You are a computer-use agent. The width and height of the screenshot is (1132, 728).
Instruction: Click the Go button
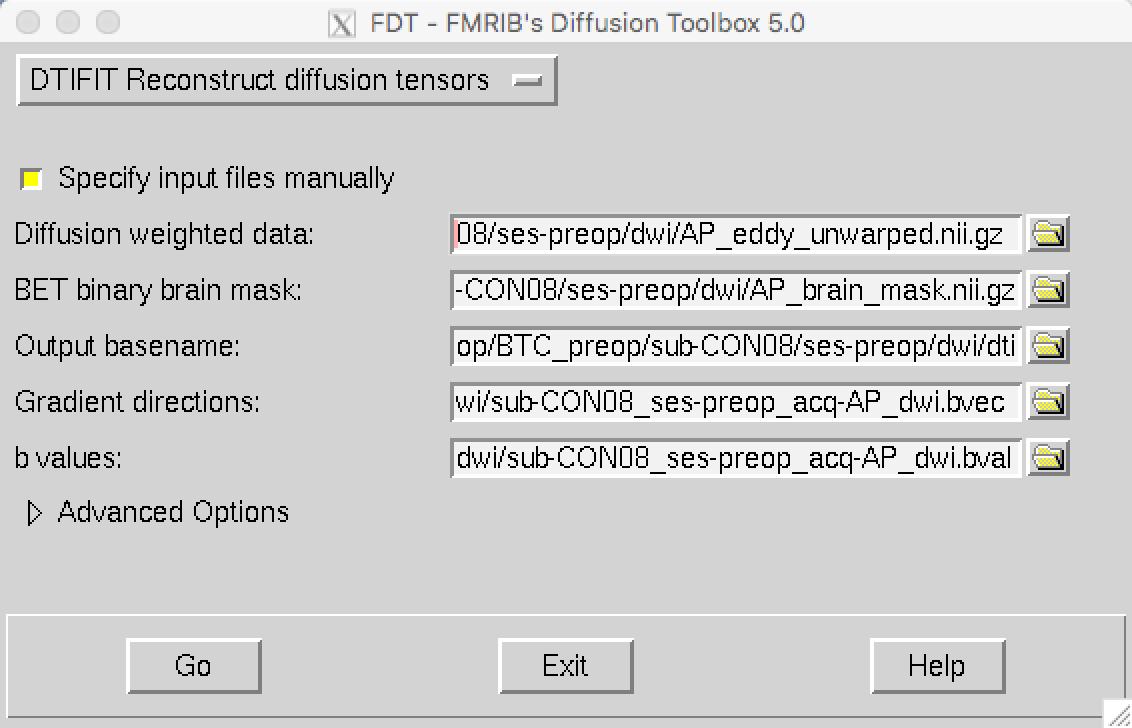pyautogui.click(x=193, y=666)
